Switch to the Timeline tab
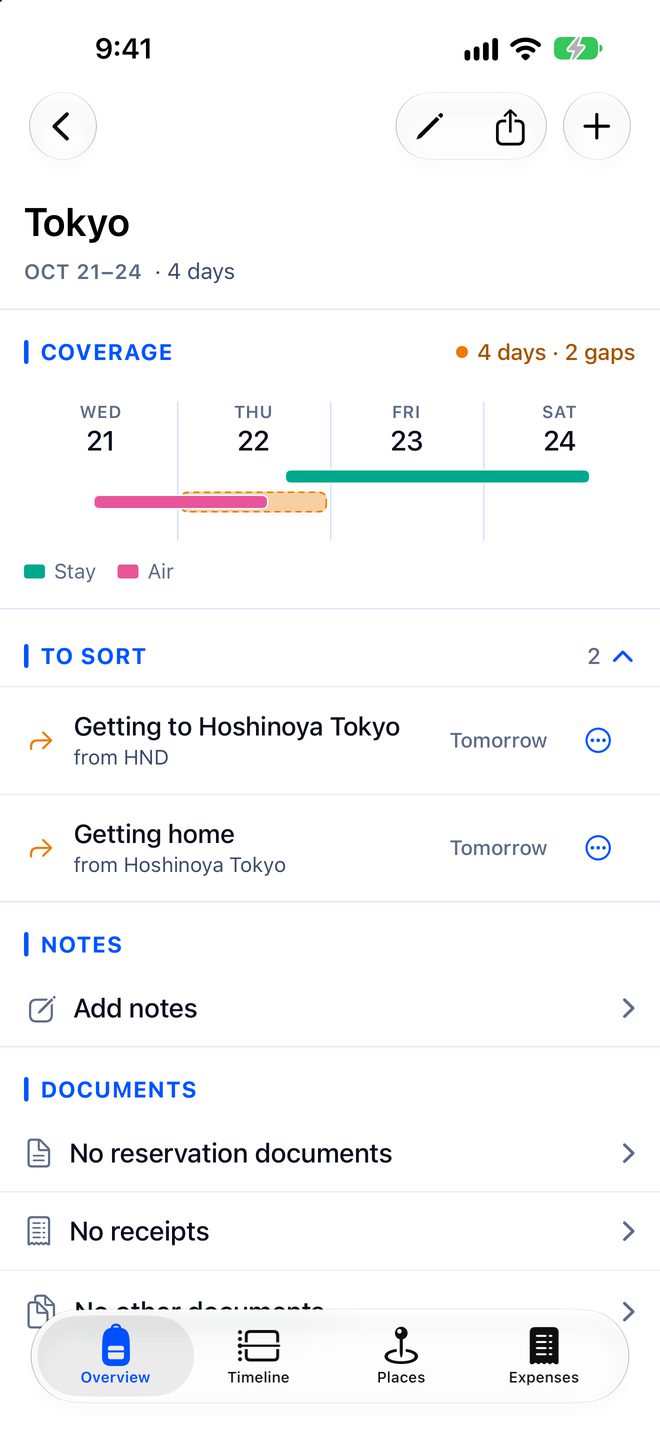Screen dimensions: 660x1434 tap(258, 1356)
